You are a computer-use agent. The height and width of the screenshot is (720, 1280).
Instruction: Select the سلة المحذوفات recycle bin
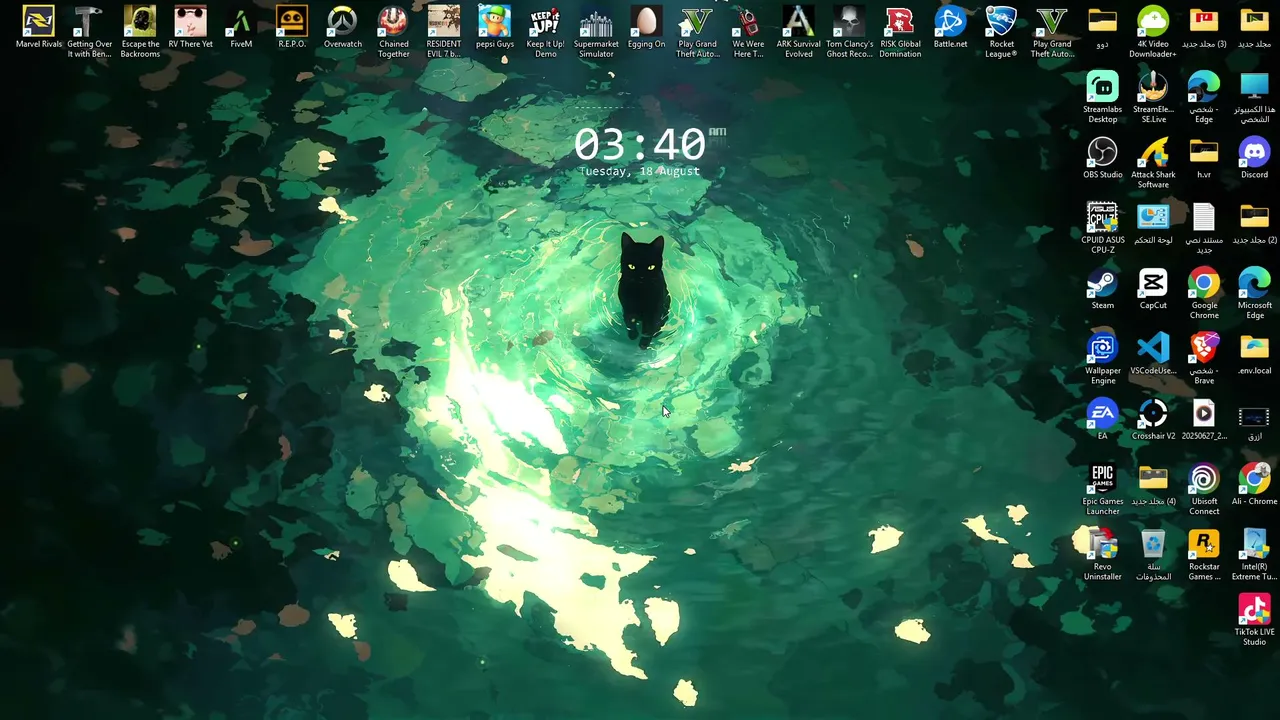point(1153,554)
